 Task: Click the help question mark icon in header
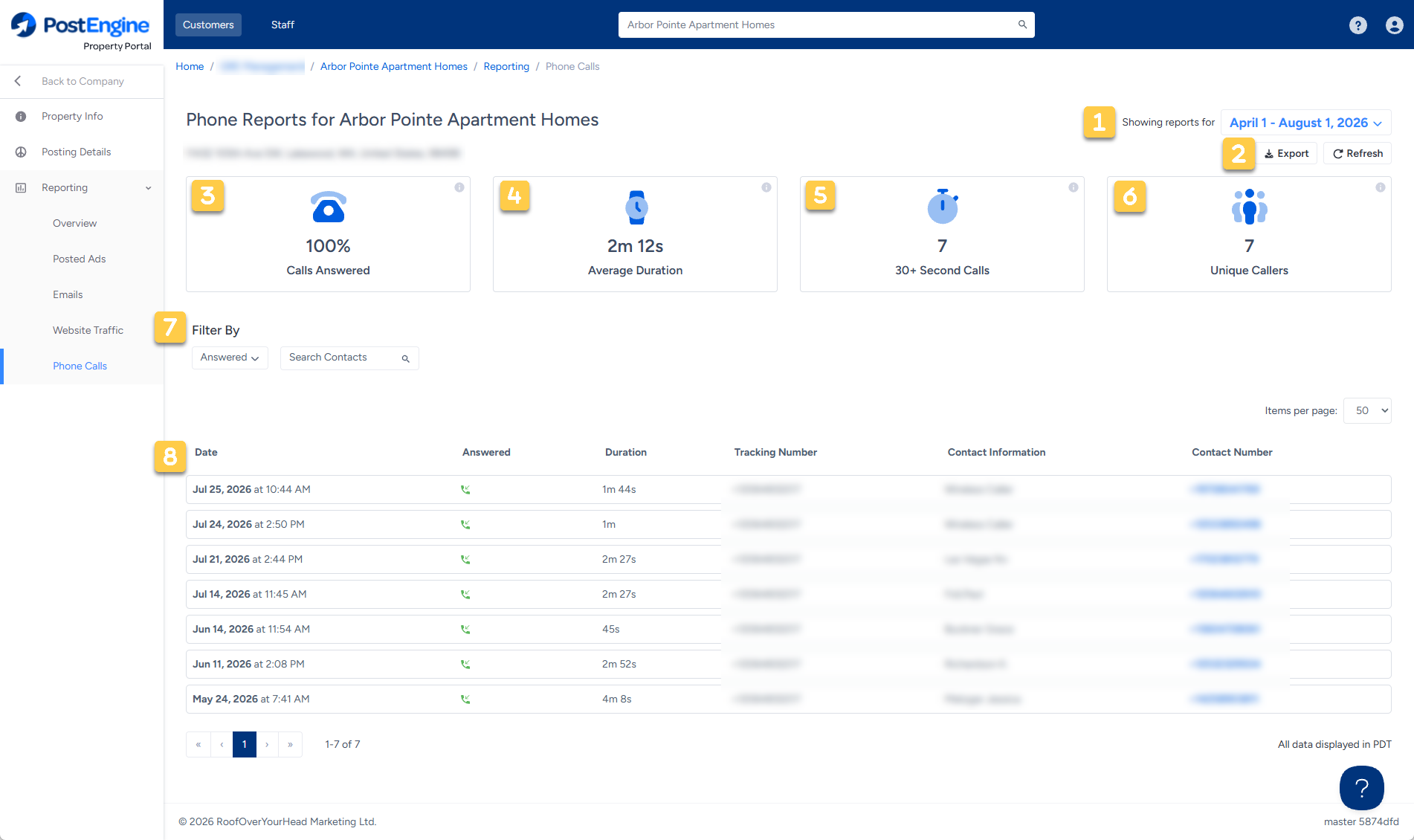(1357, 25)
